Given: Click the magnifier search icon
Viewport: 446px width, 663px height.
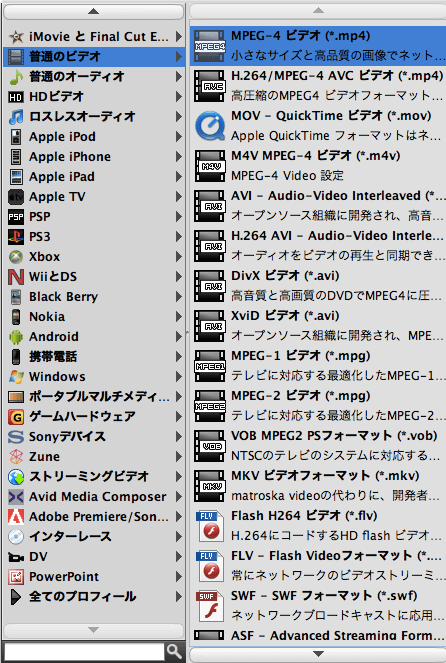Looking at the screenshot, I should point(174,651).
